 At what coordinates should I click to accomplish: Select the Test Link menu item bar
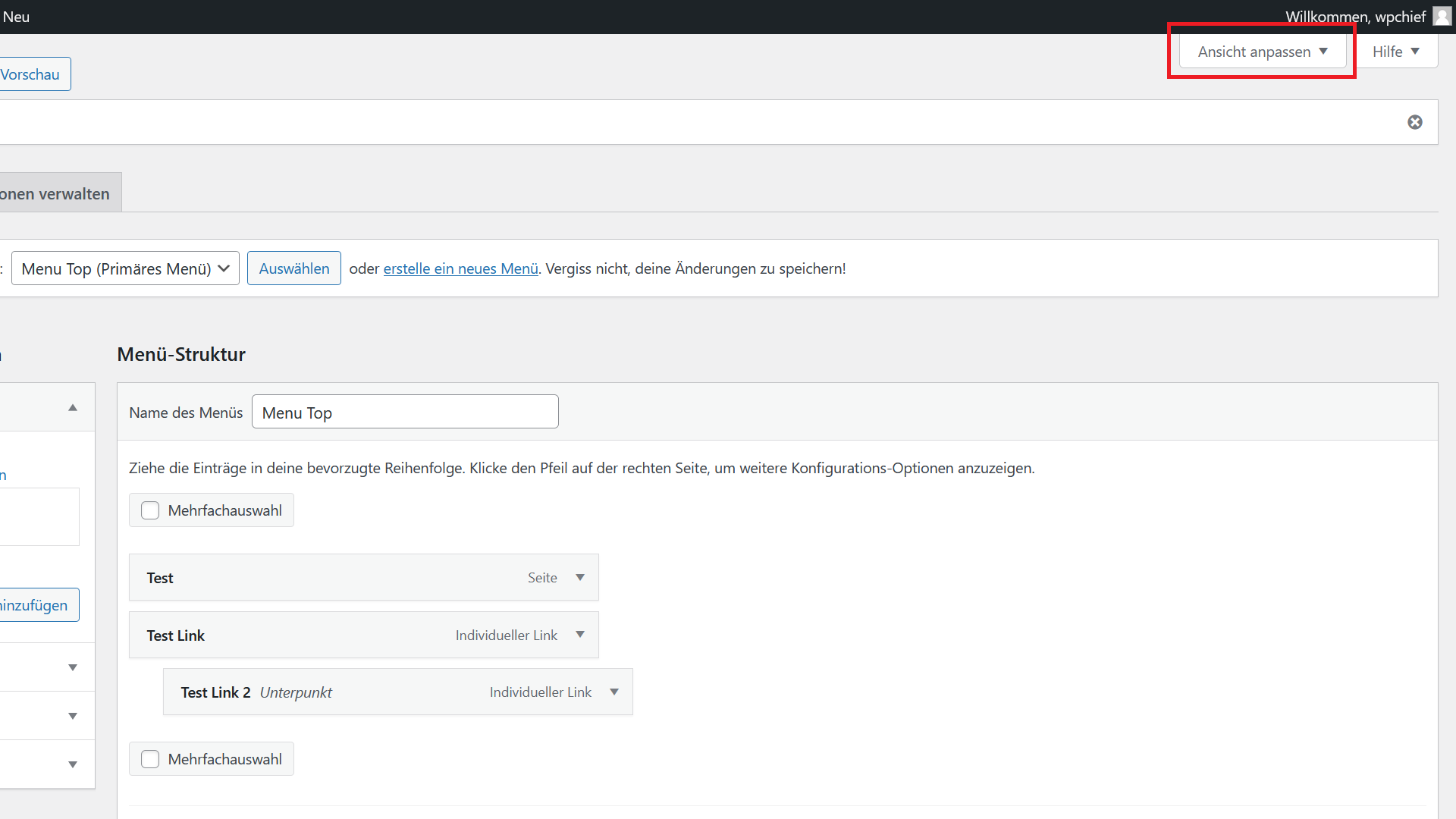coord(364,635)
